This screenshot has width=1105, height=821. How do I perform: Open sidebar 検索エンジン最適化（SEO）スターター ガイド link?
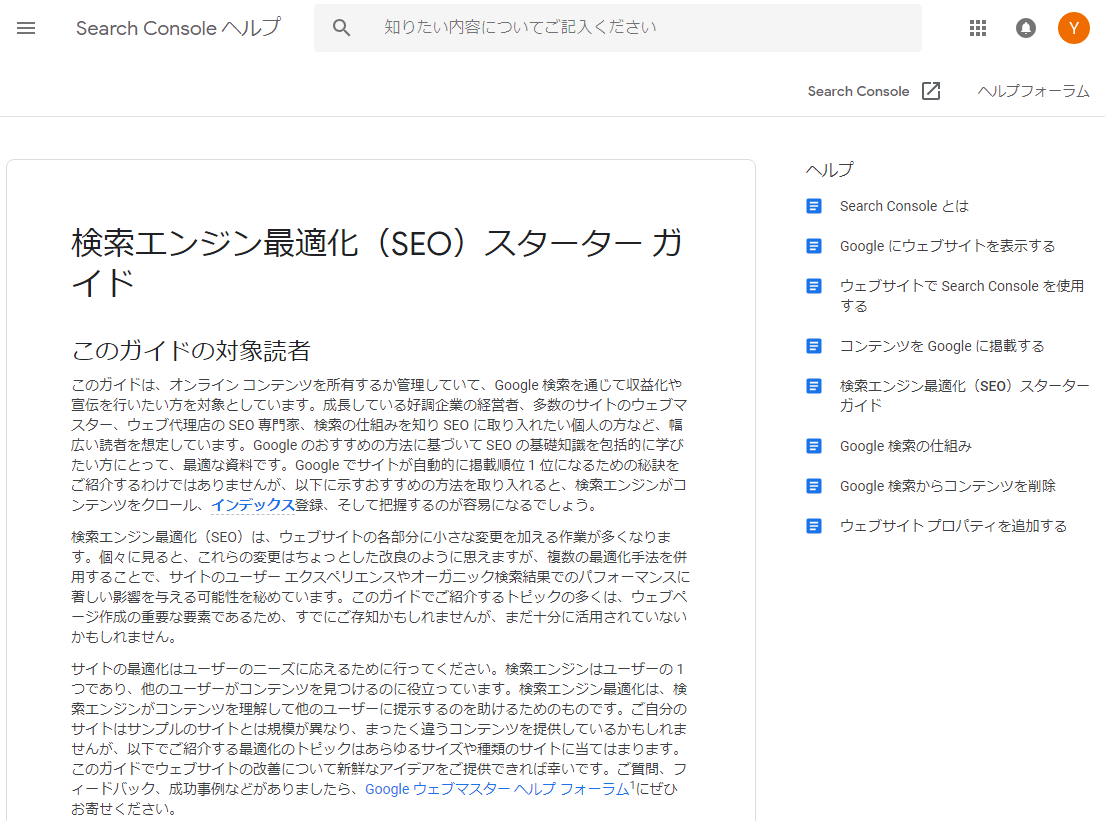964,395
